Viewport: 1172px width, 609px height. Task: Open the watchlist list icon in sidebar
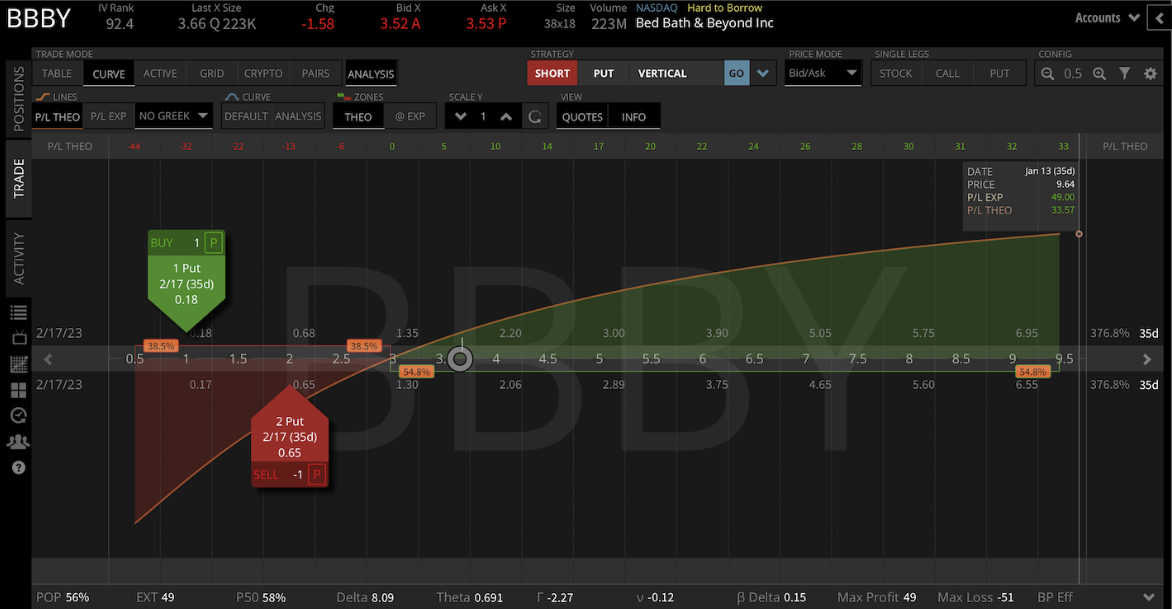click(x=18, y=312)
